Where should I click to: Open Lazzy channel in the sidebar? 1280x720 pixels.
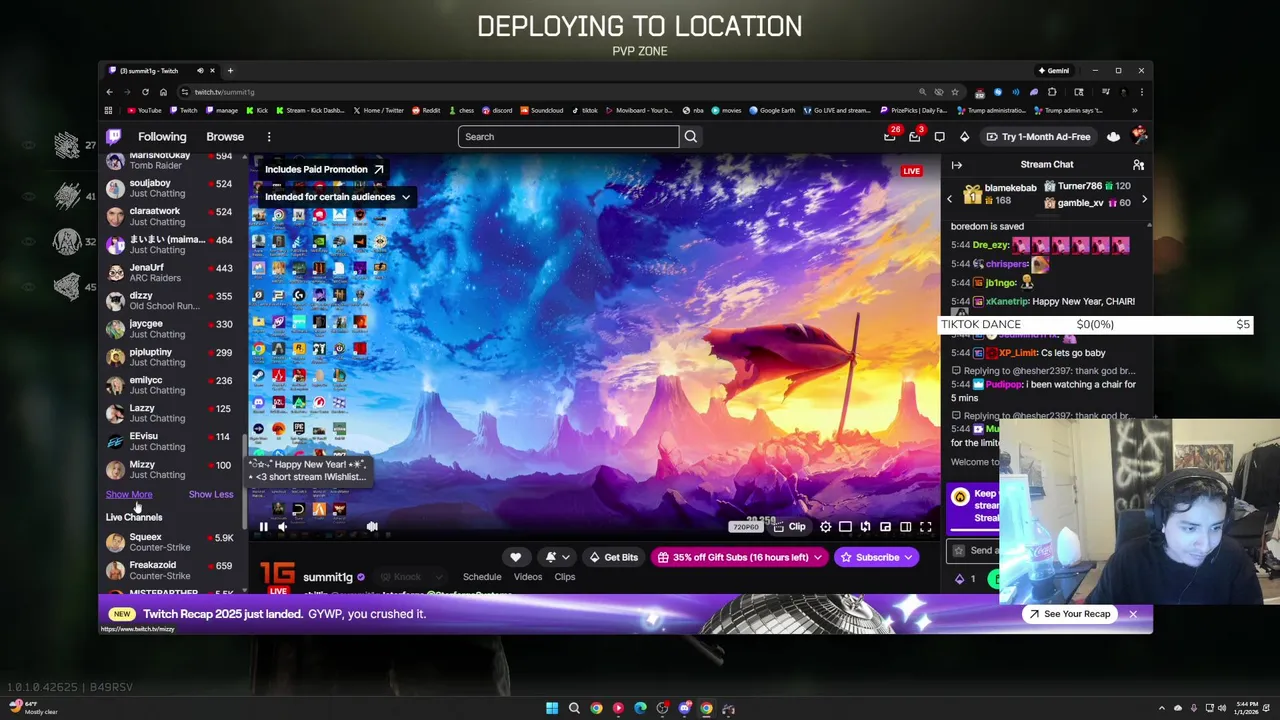coord(170,413)
